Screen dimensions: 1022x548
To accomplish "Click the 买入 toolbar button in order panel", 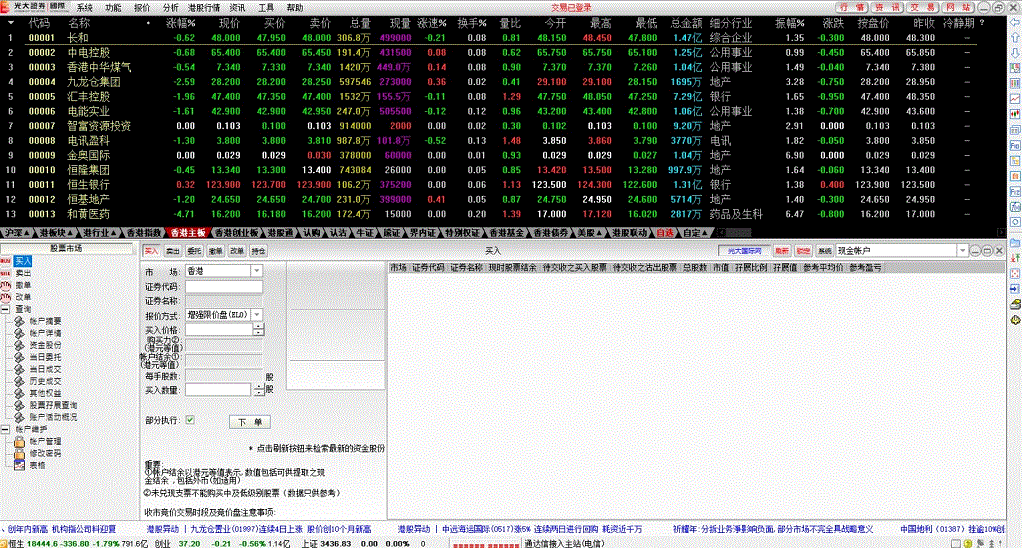I will click(151, 251).
